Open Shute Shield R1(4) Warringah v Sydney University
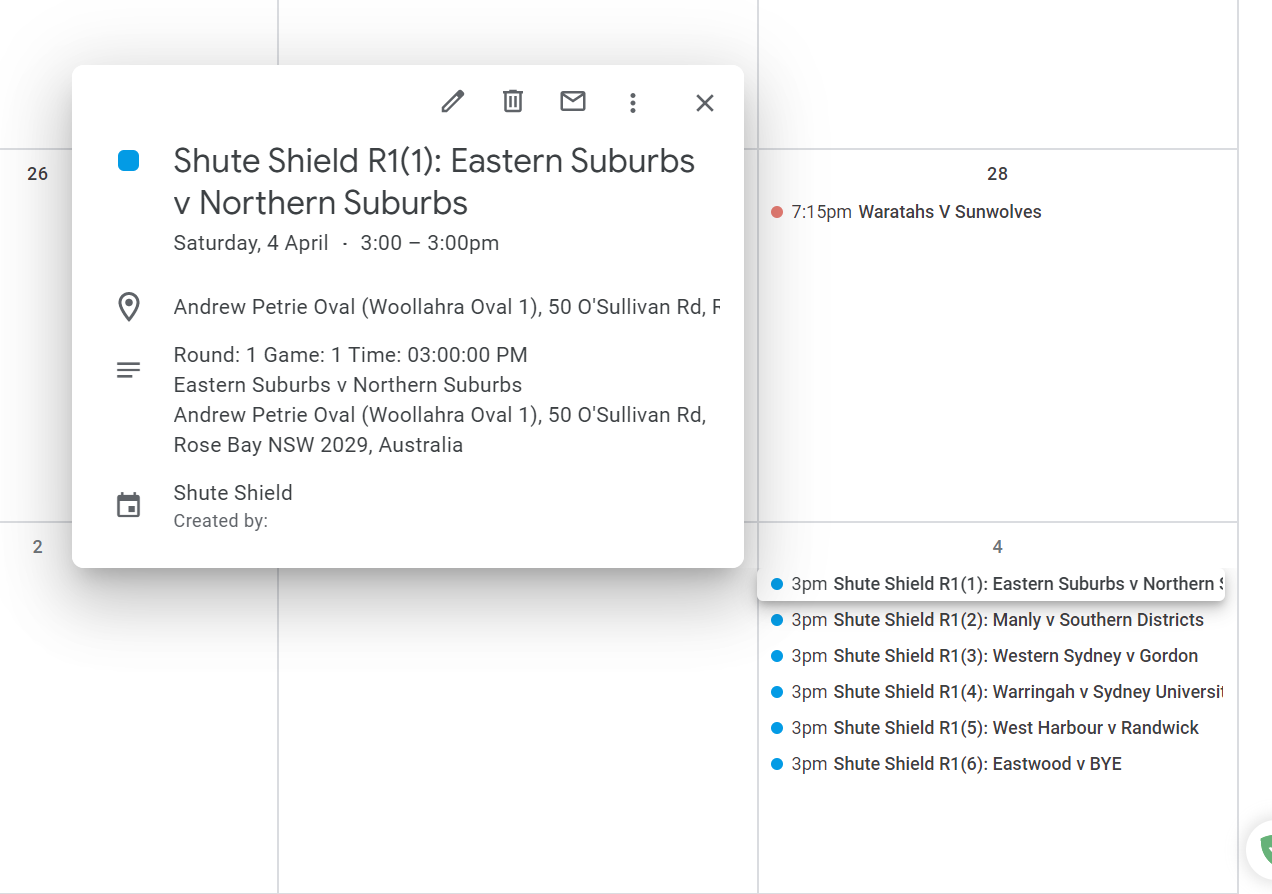This screenshot has width=1272, height=894. pos(991,692)
